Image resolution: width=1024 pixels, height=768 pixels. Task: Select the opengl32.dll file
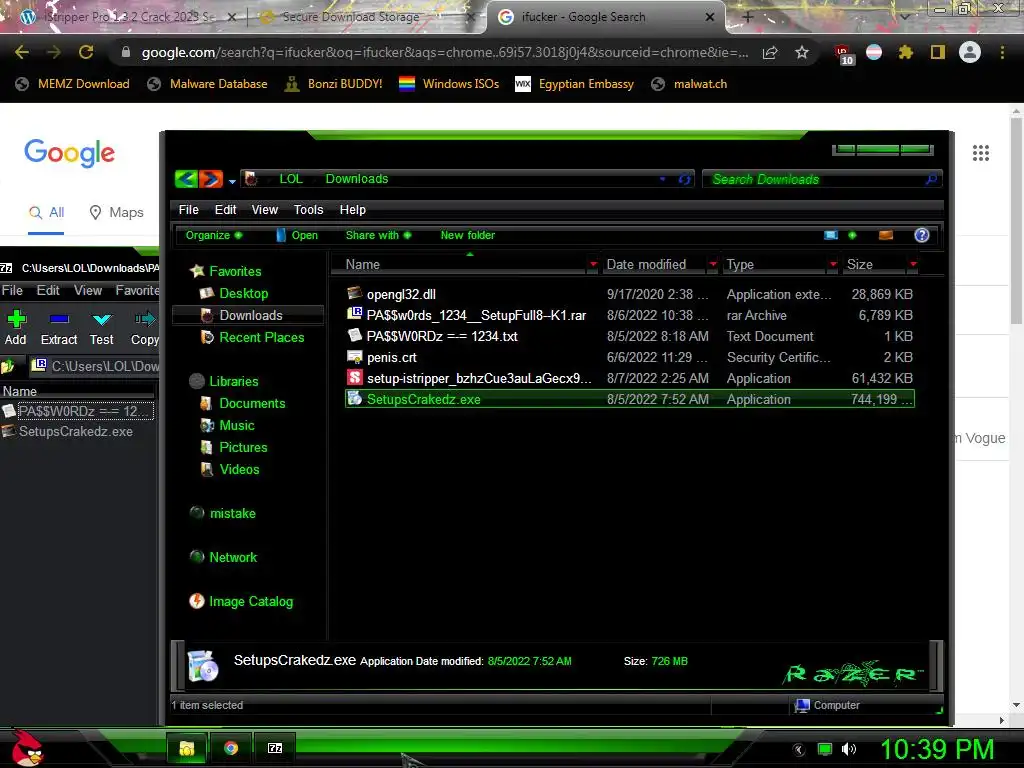[x=401, y=295]
